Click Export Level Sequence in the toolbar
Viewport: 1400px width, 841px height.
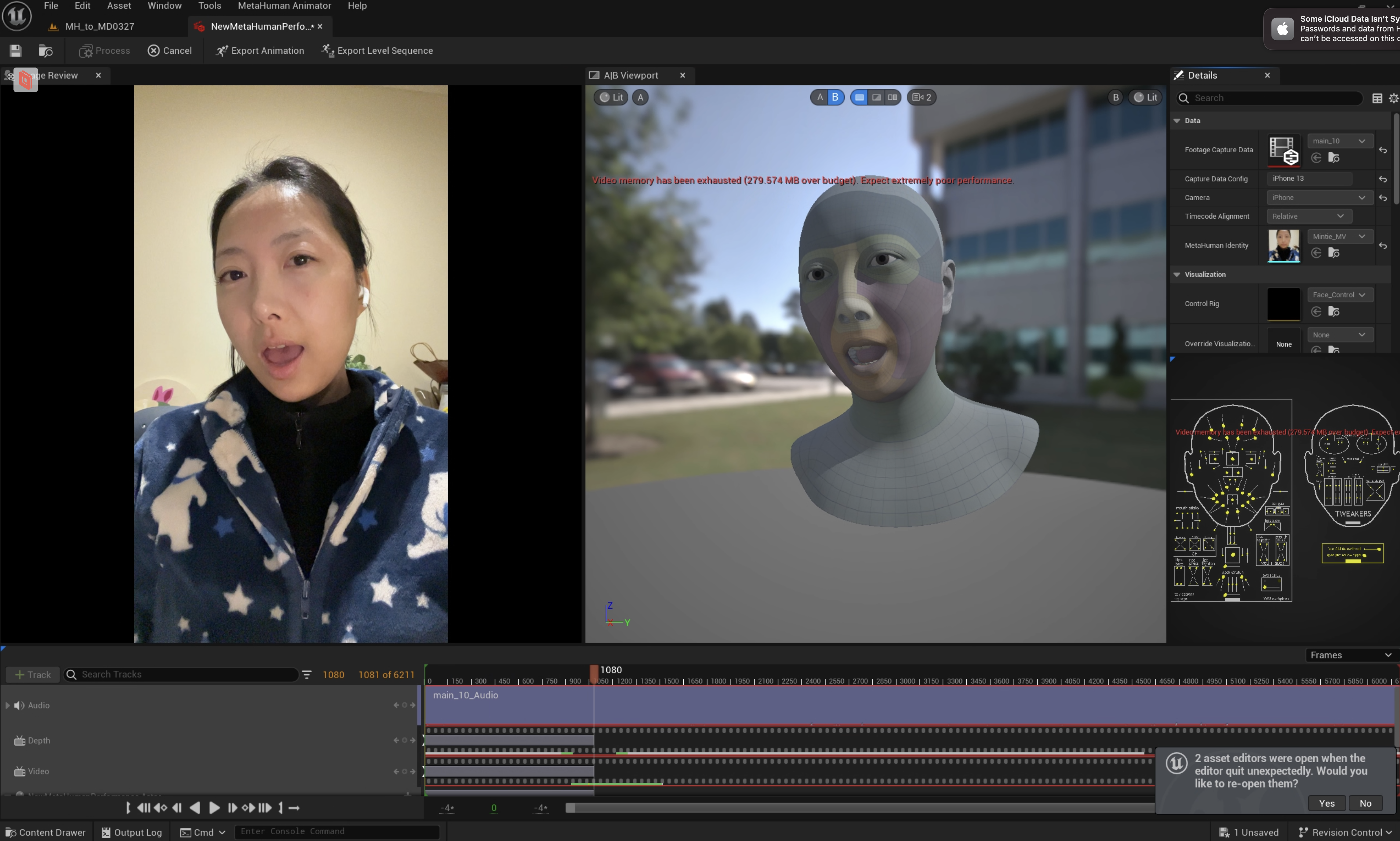pyautogui.click(x=377, y=50)
